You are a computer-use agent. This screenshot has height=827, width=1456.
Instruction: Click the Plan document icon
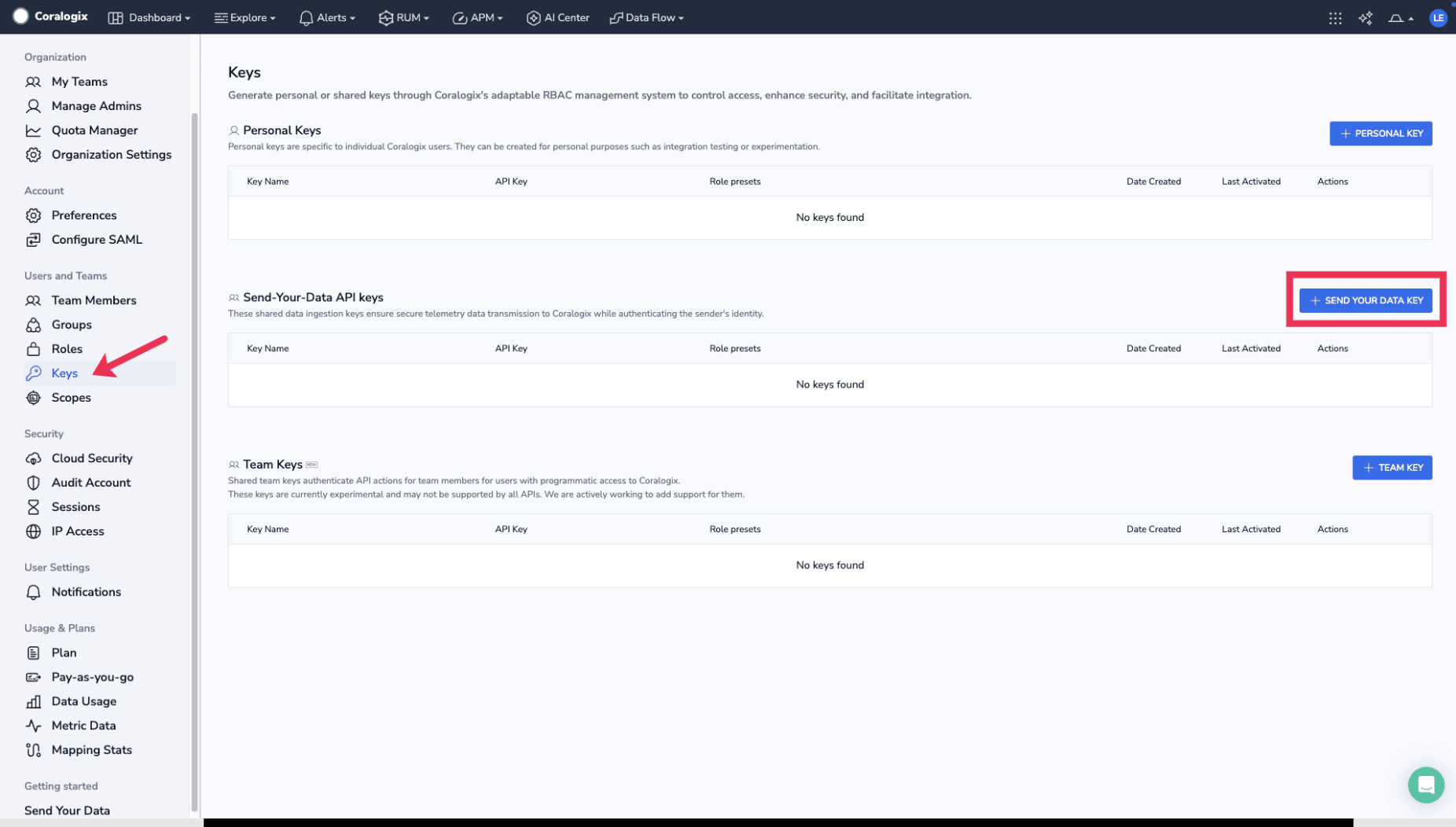(x=33, y=652)
